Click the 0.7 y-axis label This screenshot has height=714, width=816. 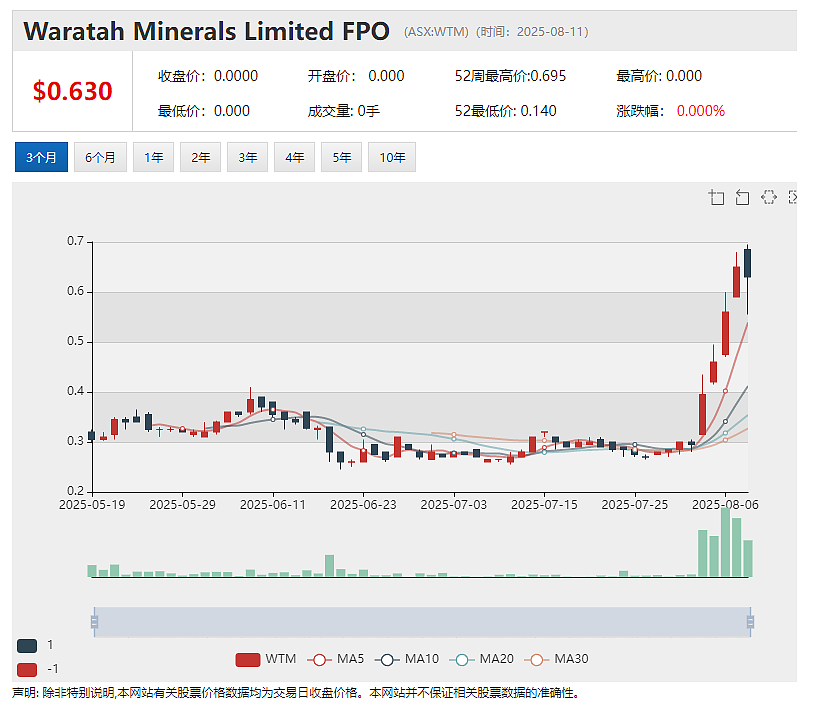75,241
